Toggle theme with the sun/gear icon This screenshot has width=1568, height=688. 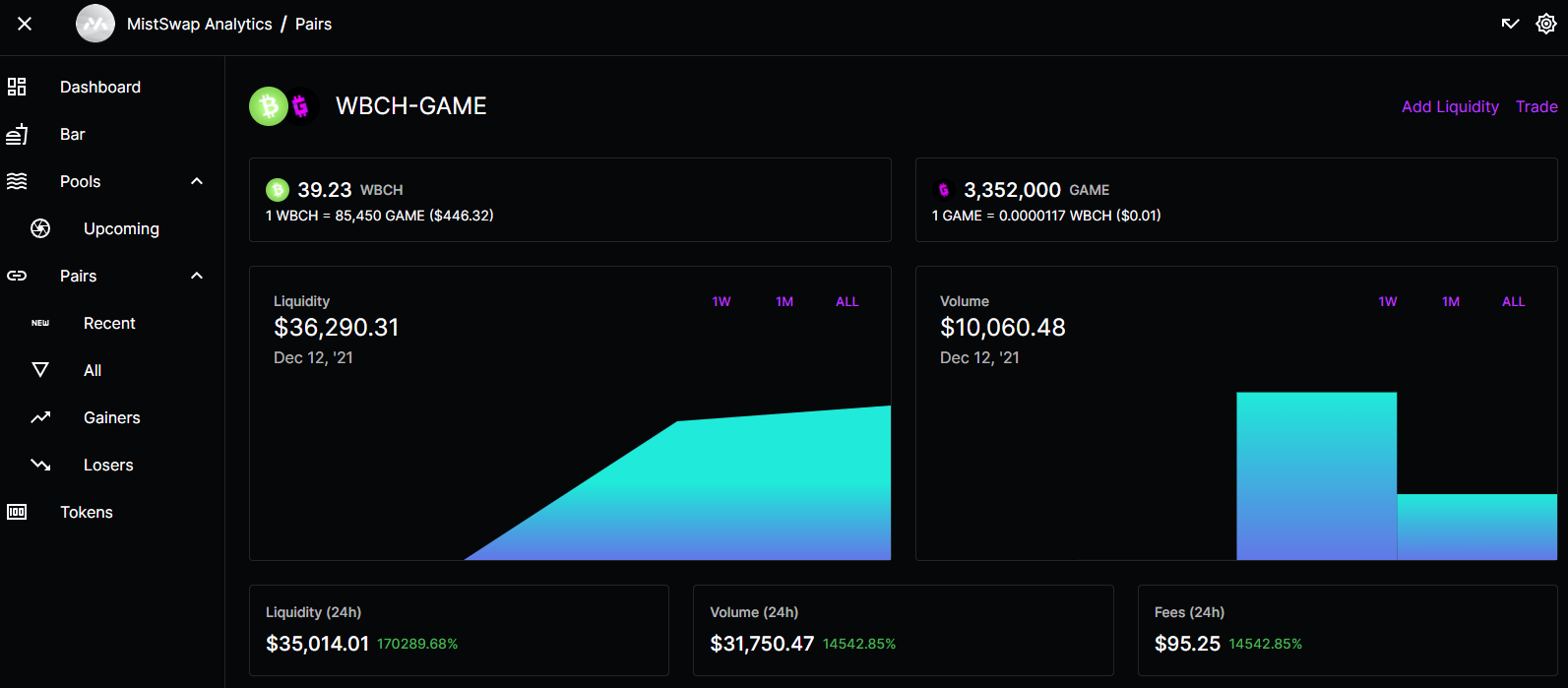[1546, 24]
